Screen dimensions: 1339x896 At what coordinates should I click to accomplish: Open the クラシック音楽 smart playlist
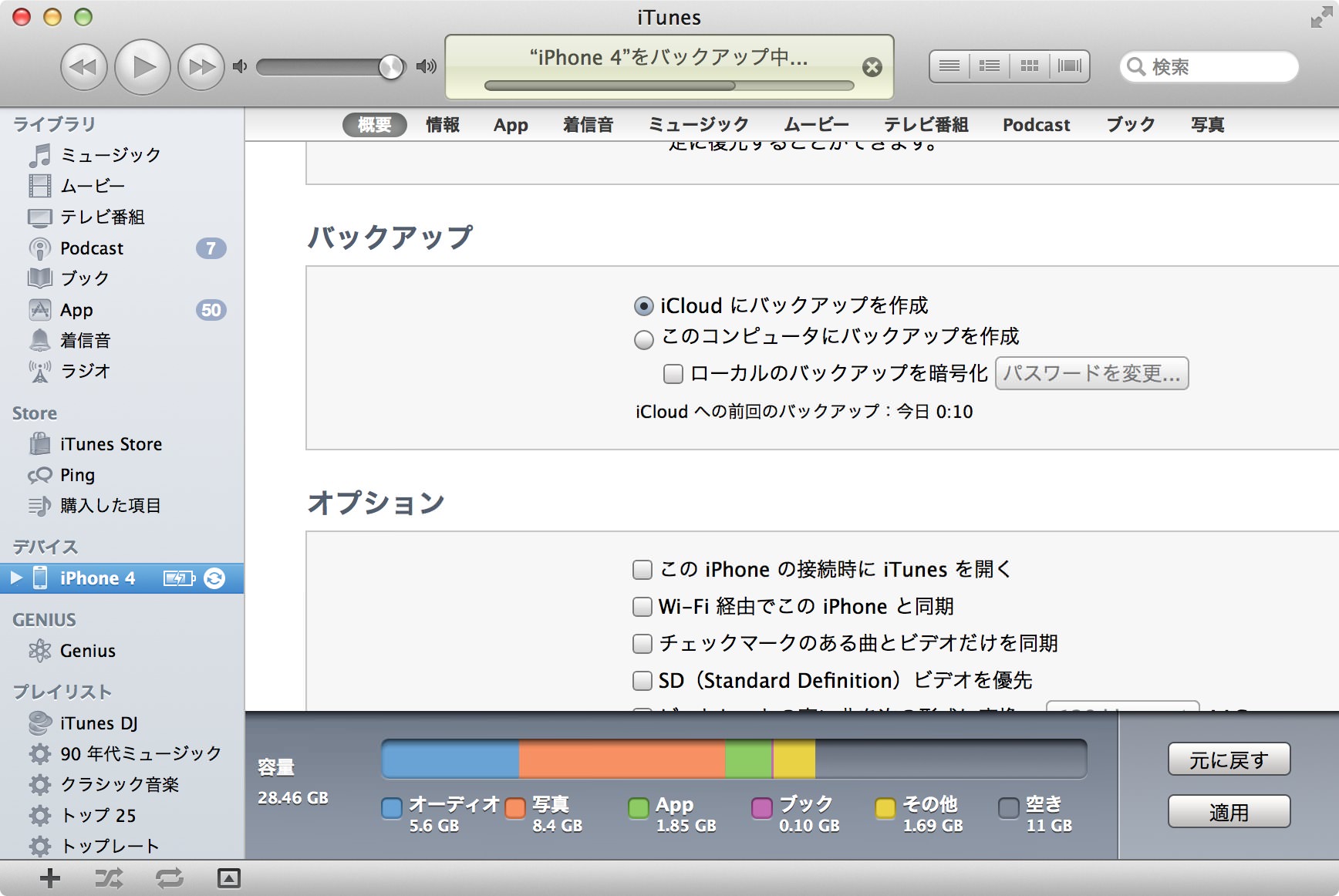[x=122, y=784]
